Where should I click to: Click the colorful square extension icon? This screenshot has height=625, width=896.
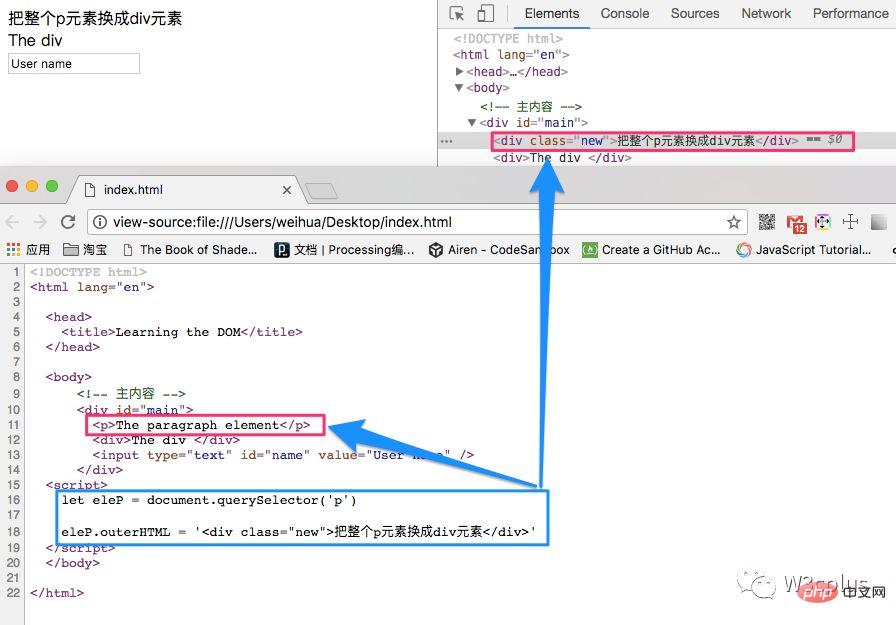coord(823,222)
